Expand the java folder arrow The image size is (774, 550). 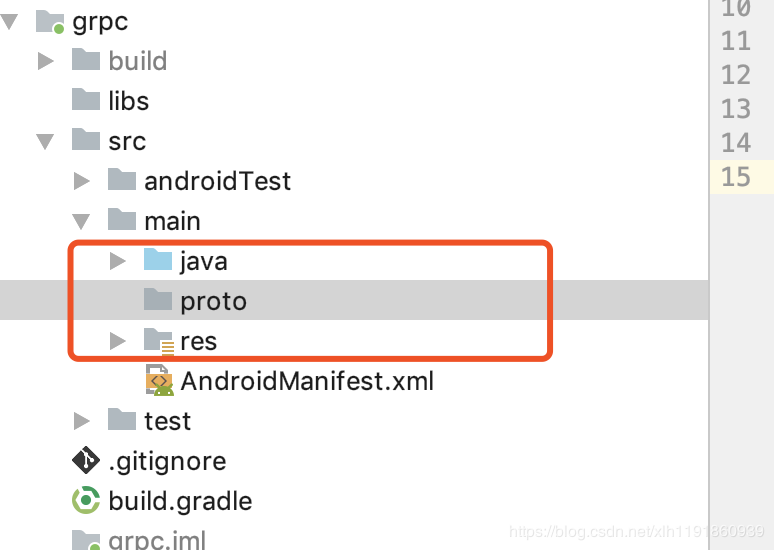pyautogui.click(x=117, y=261)
